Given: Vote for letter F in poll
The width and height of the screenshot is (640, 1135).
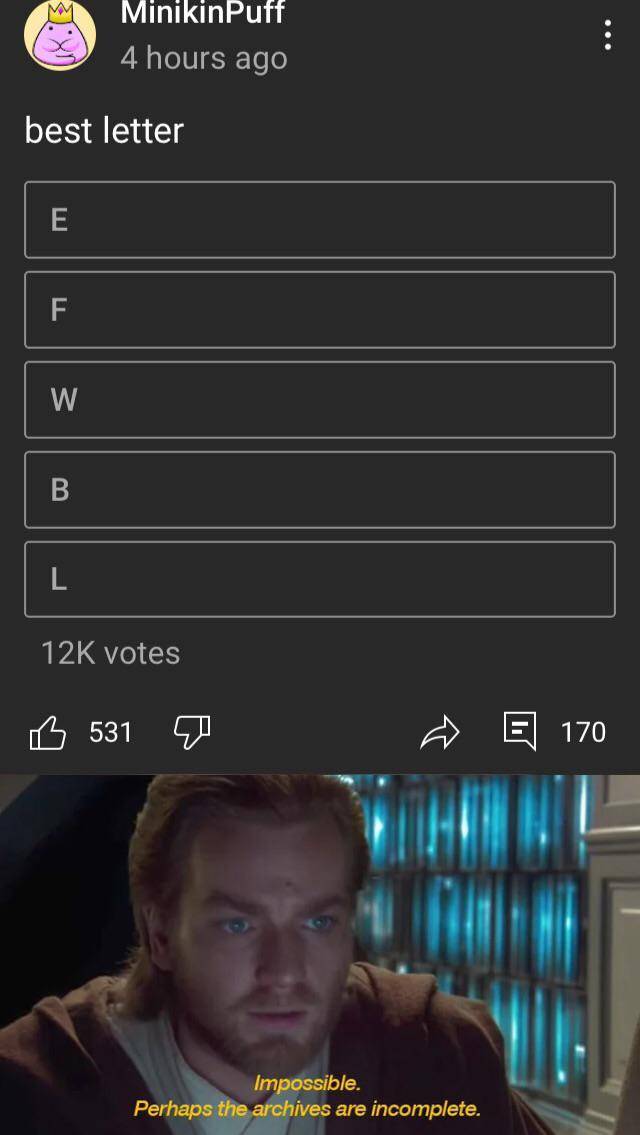Looking at the screenshot, I should pos(320,310).
